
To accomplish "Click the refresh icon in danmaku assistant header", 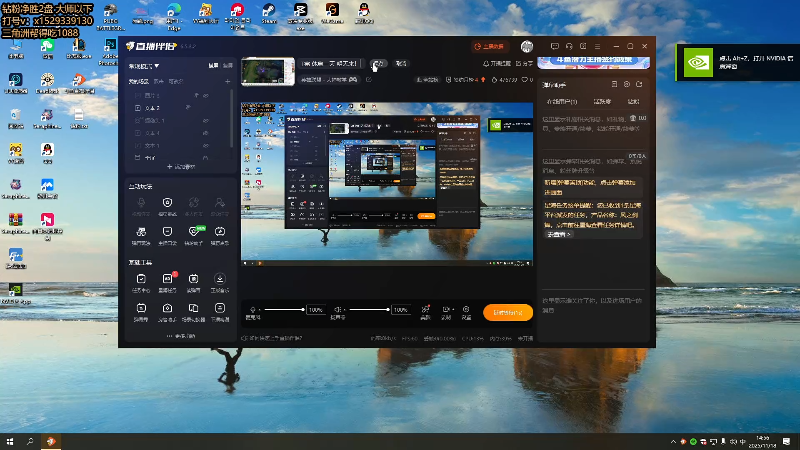I will (639, 84).
